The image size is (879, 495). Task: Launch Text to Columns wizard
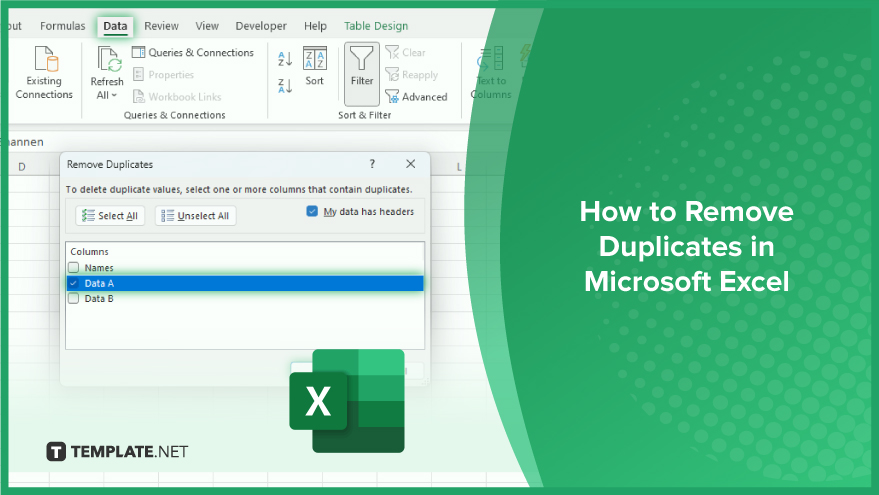coord(491,73)
